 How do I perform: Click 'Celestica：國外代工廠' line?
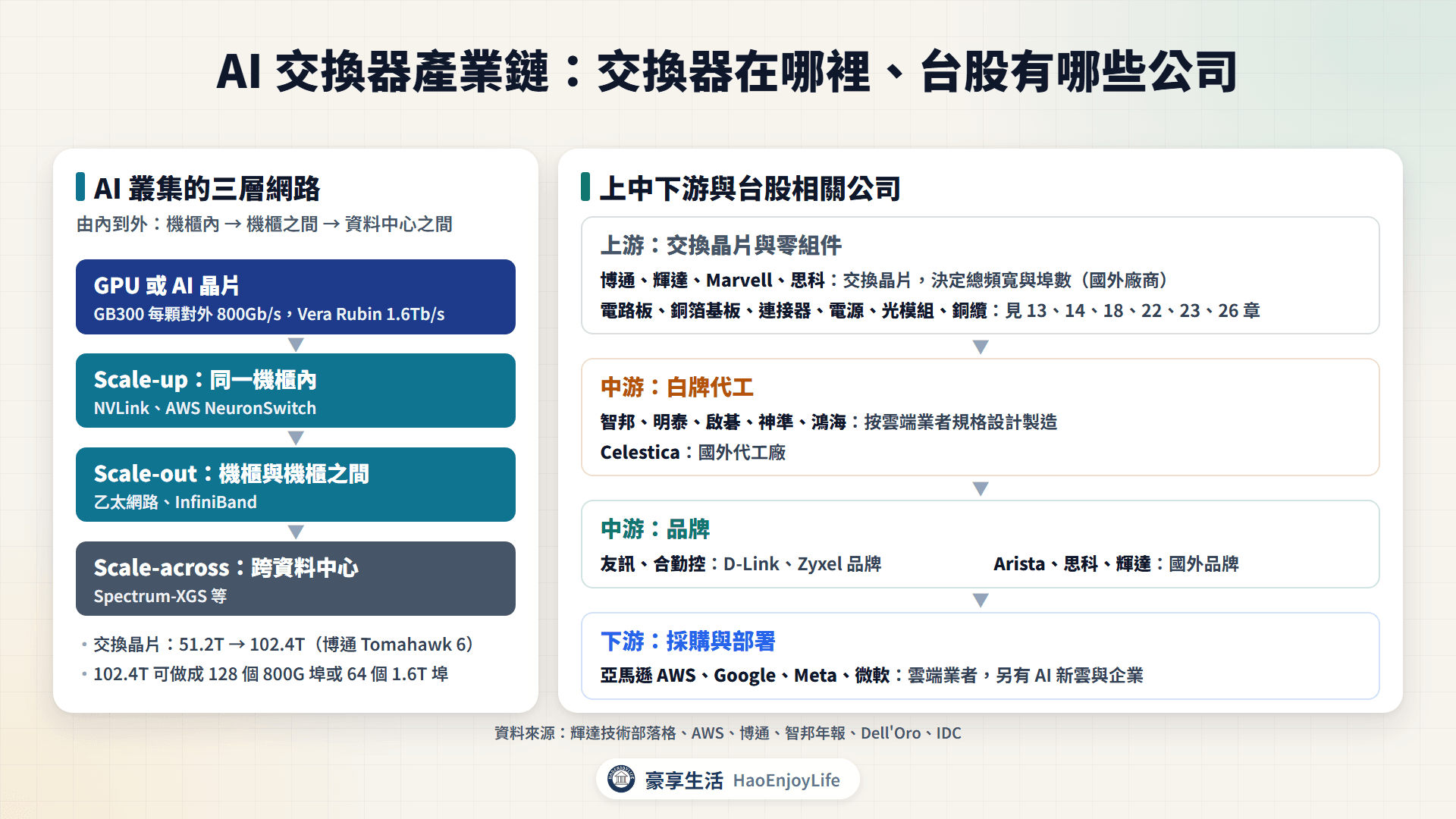click(693, 453)
